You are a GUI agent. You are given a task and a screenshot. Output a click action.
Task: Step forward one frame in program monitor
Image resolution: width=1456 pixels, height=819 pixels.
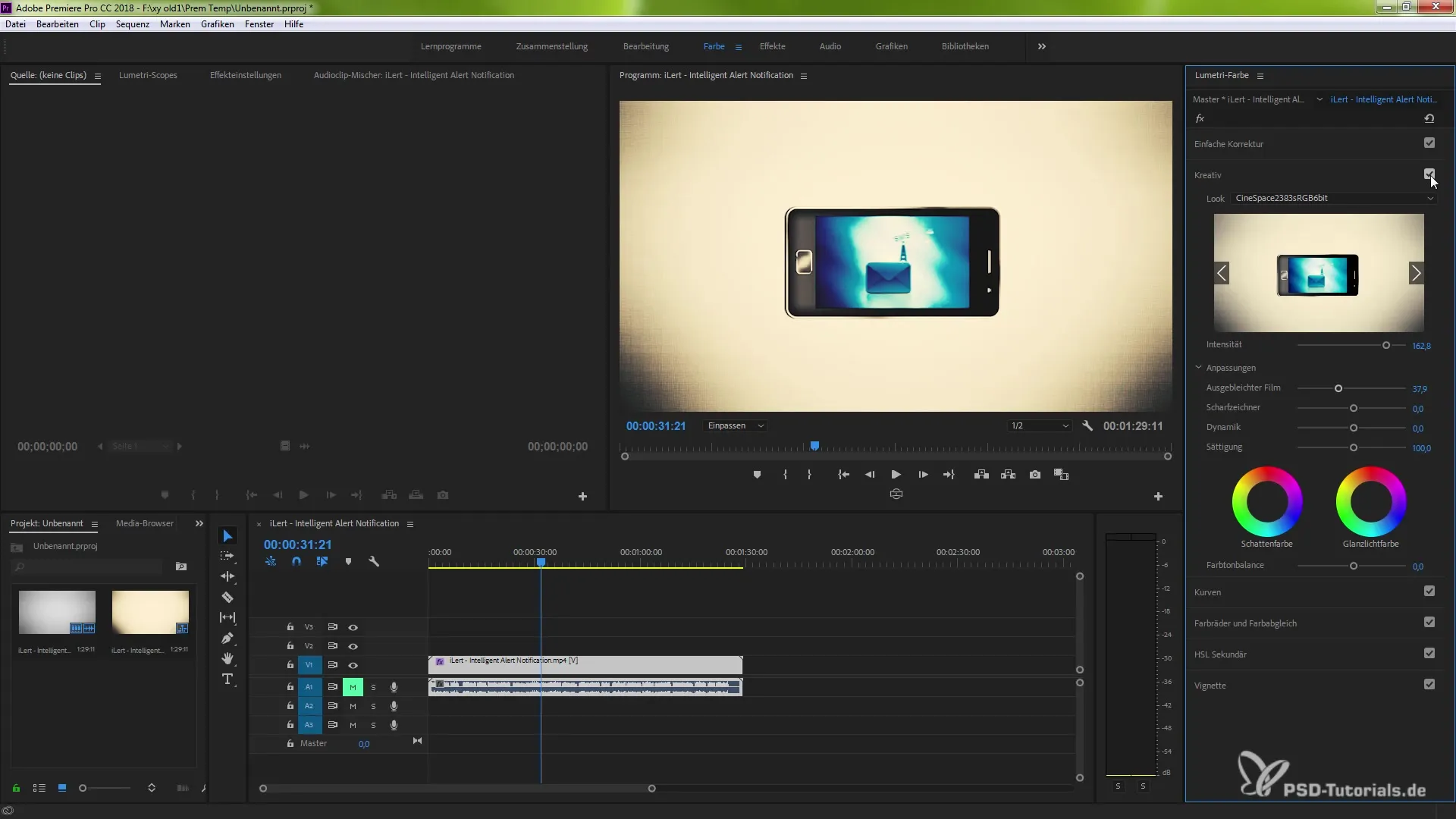tap(923, 475)
